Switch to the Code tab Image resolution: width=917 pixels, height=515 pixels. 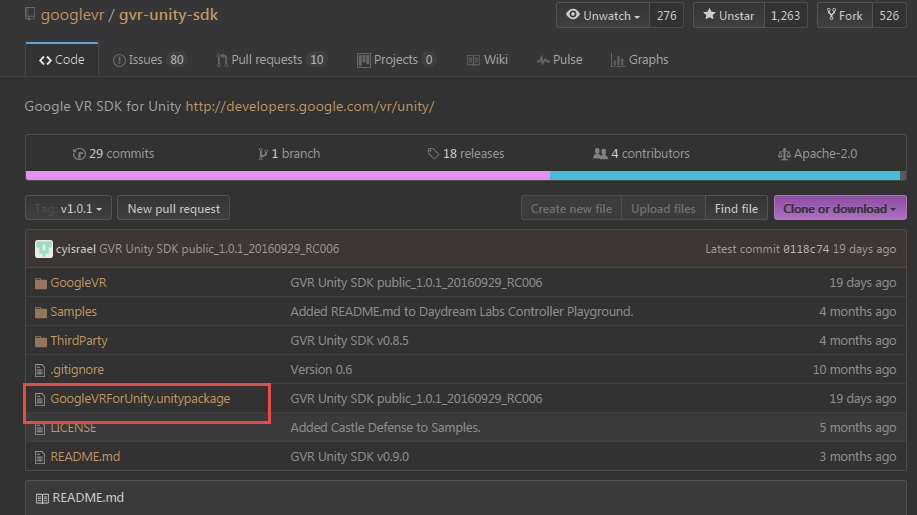point(62,60)
